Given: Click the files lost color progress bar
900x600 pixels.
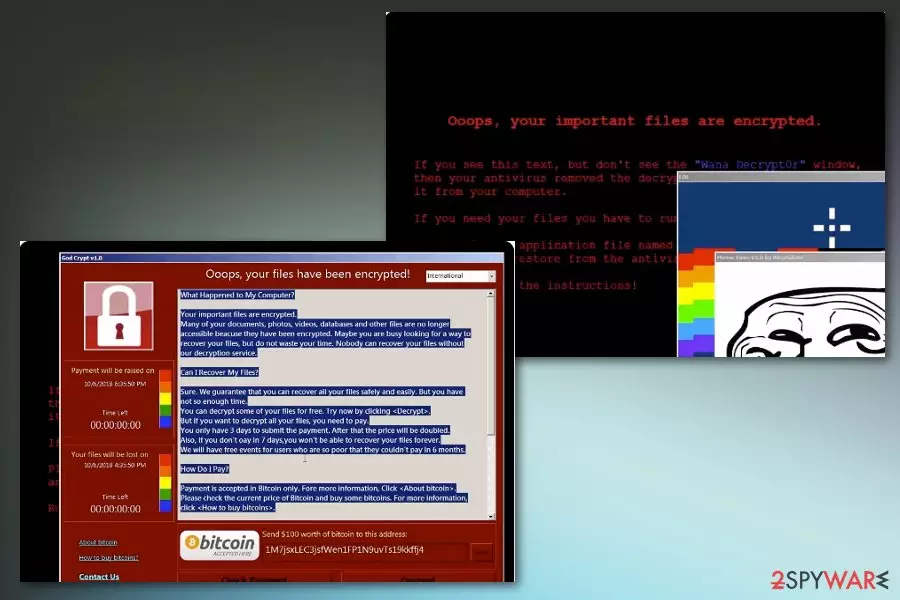Looking at the screenshot, I should tap(165, 482).
